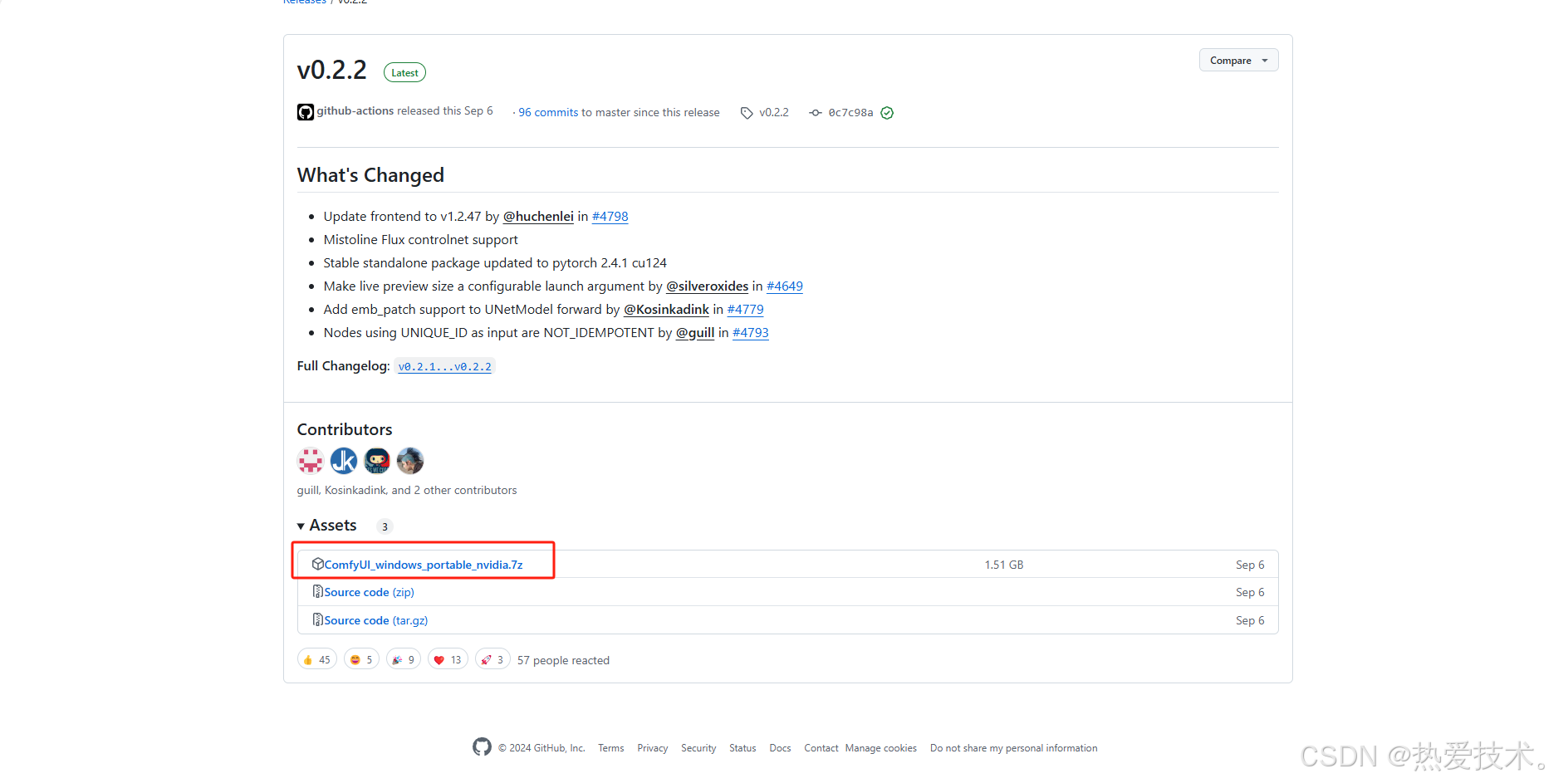Click the commit icon beside 0c7c98a

(816, 113)
